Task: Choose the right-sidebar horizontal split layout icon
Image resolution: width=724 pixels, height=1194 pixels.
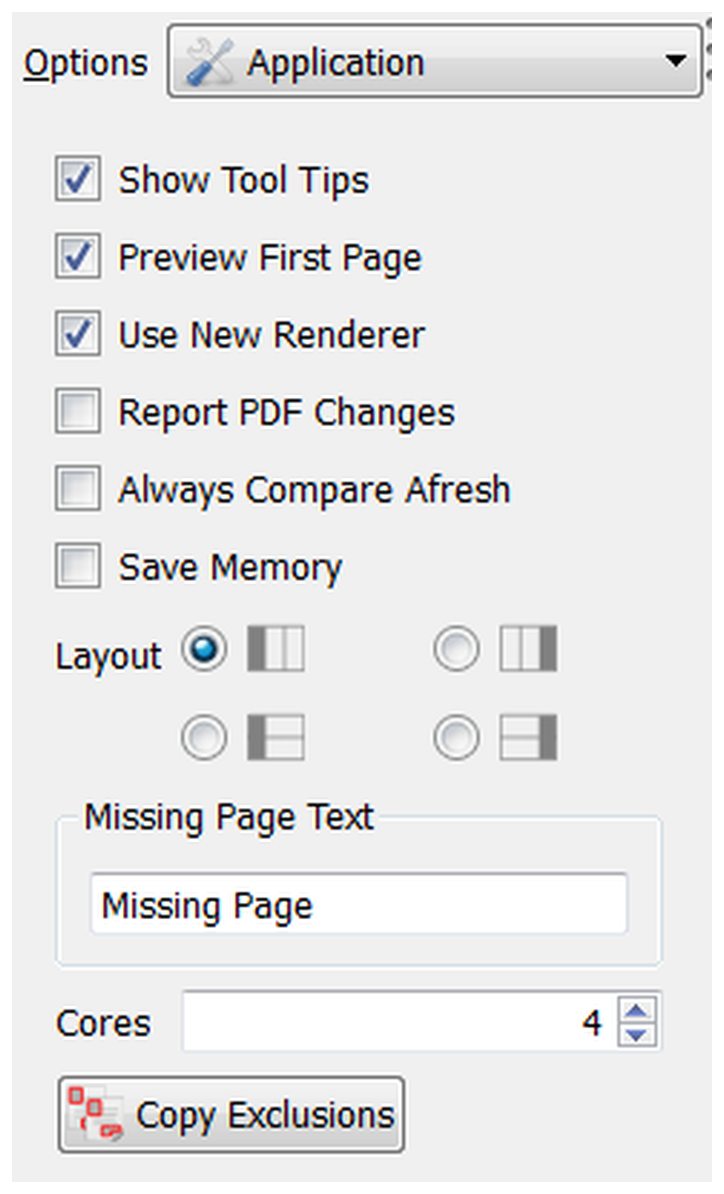Action: point(528,736)
